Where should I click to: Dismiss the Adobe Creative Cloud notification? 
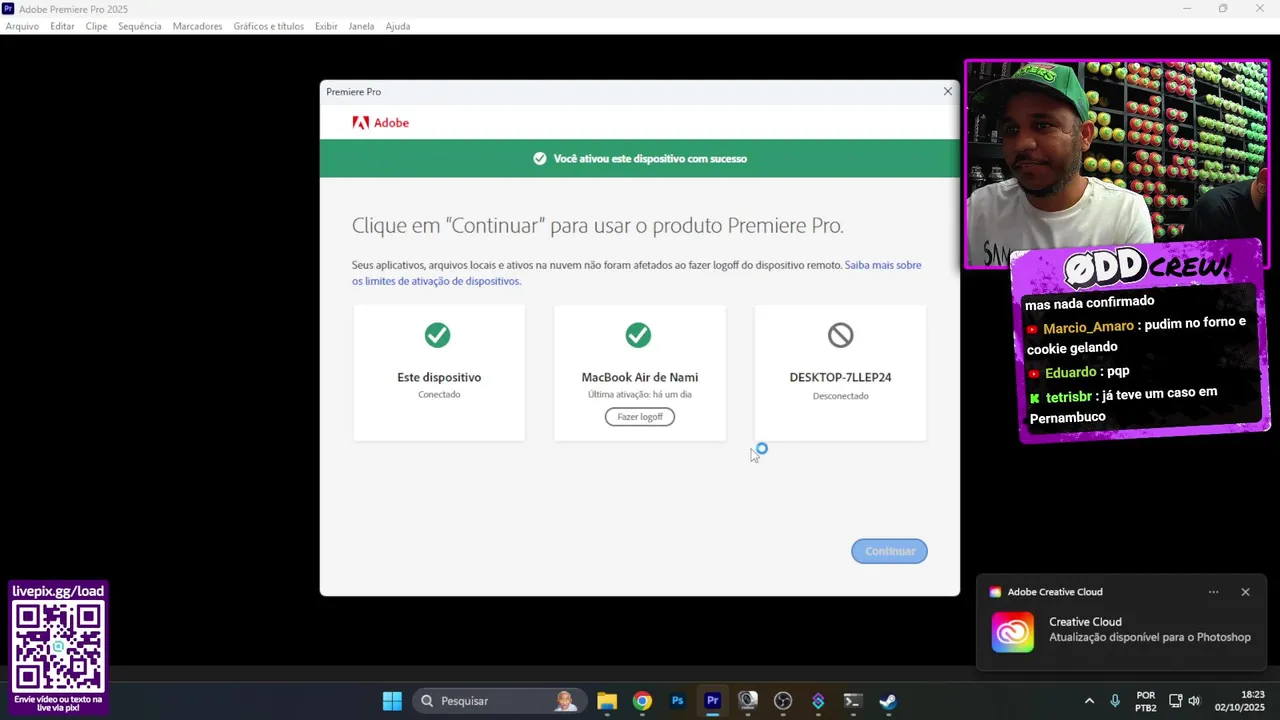pos(1245,592)
